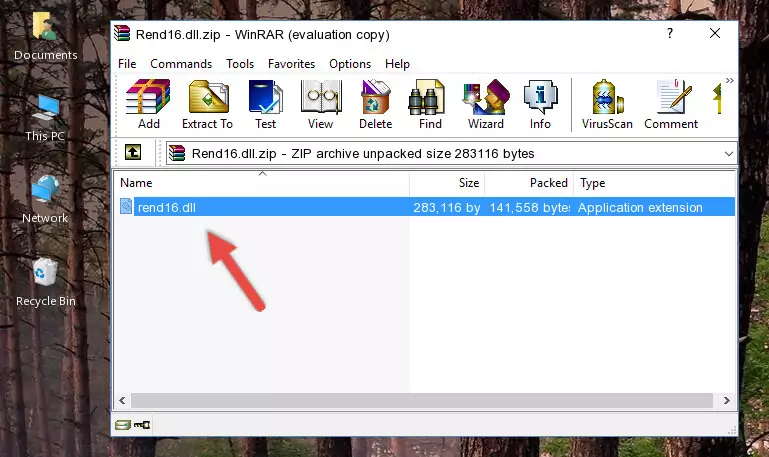Click the Application extension type cell
The width and height of the screenshot is (769, 457).
click(x=640, y=207)
